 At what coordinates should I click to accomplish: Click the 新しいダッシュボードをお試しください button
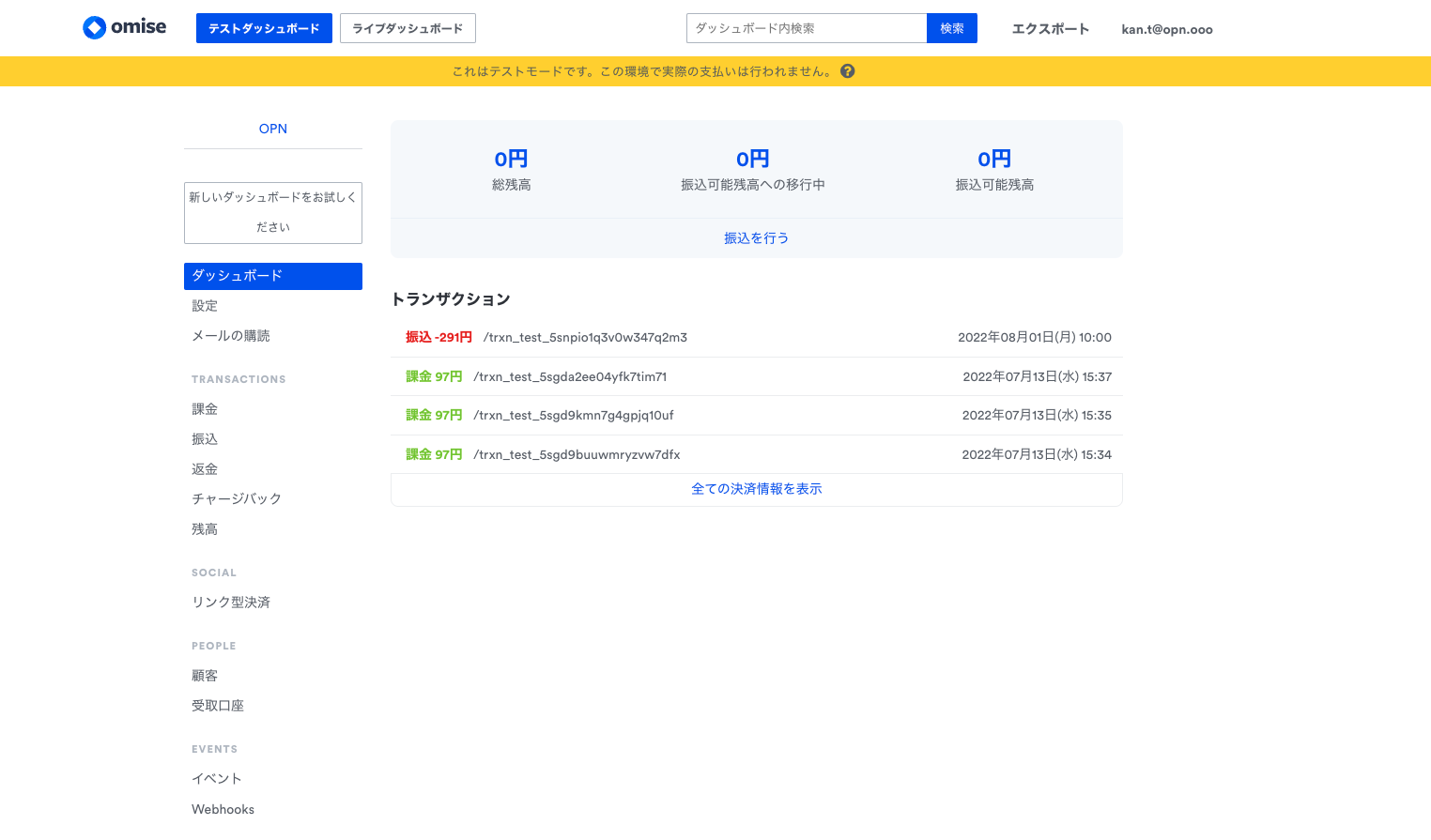(x=273, y=212)
